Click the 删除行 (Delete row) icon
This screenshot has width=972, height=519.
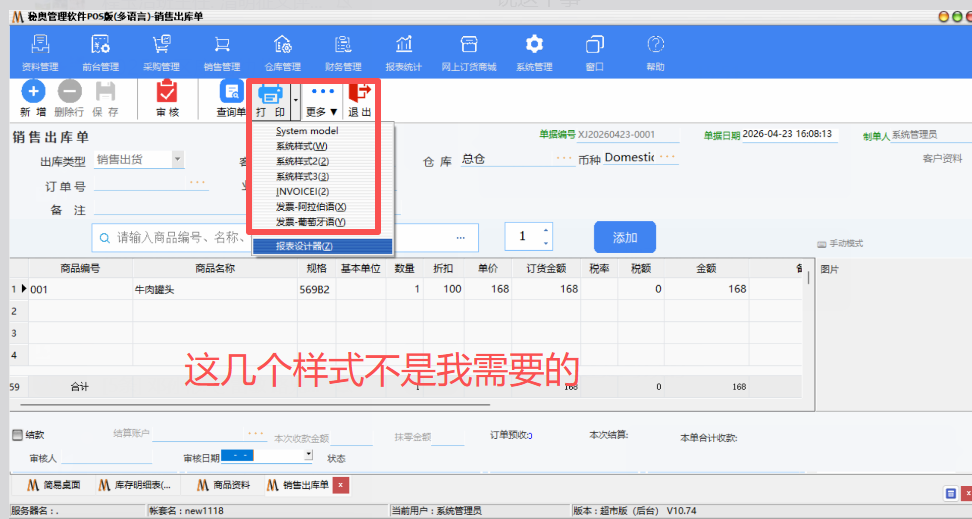[x=69, y=92]
